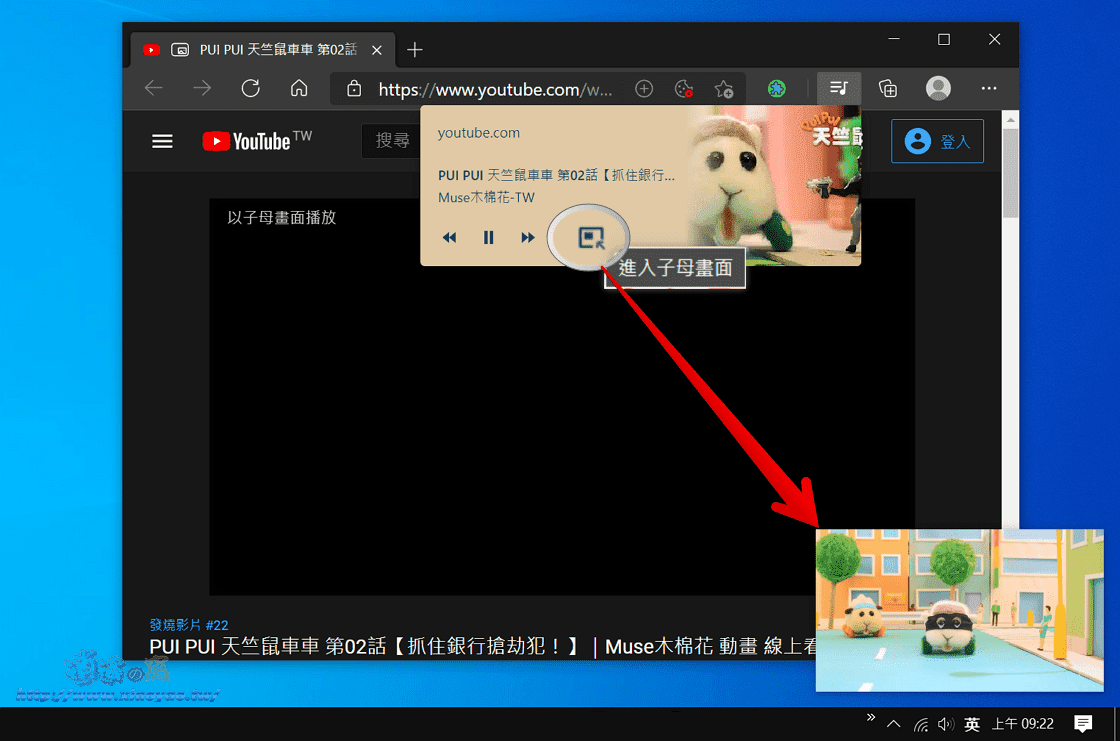Go to the browser home page

299,89
